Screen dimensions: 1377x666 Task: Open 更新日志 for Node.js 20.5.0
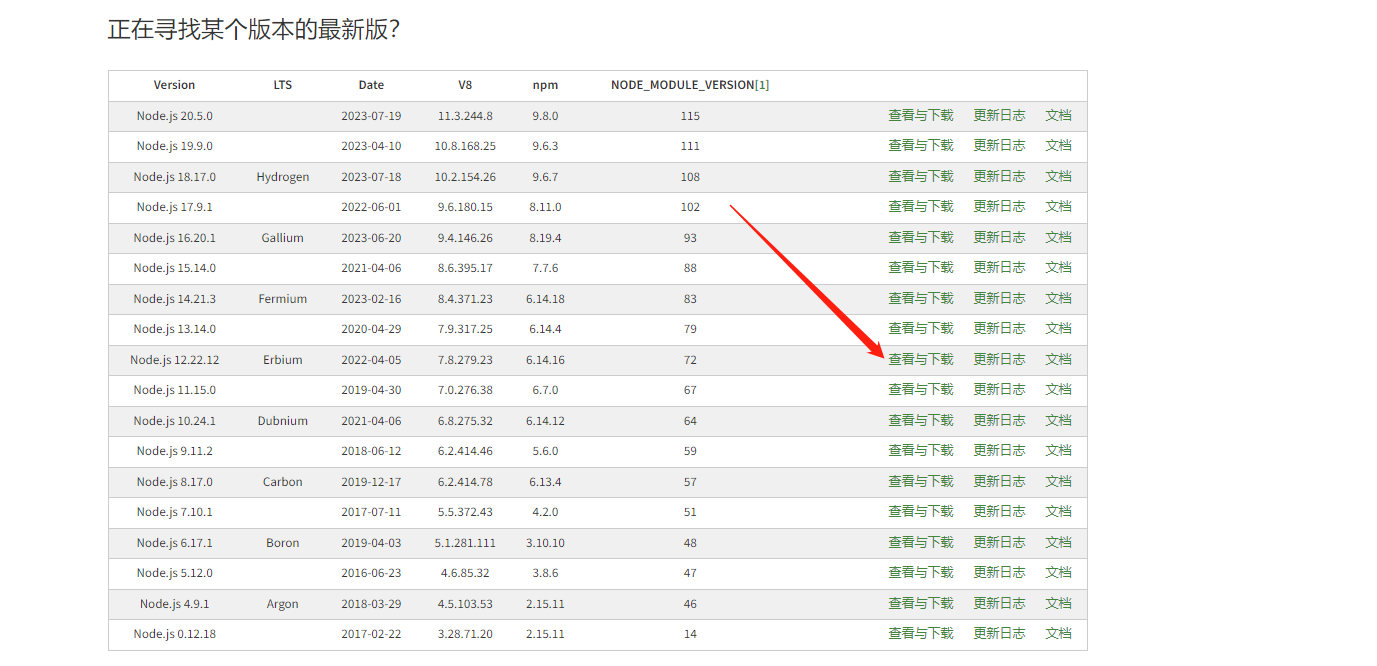(999, 115)
